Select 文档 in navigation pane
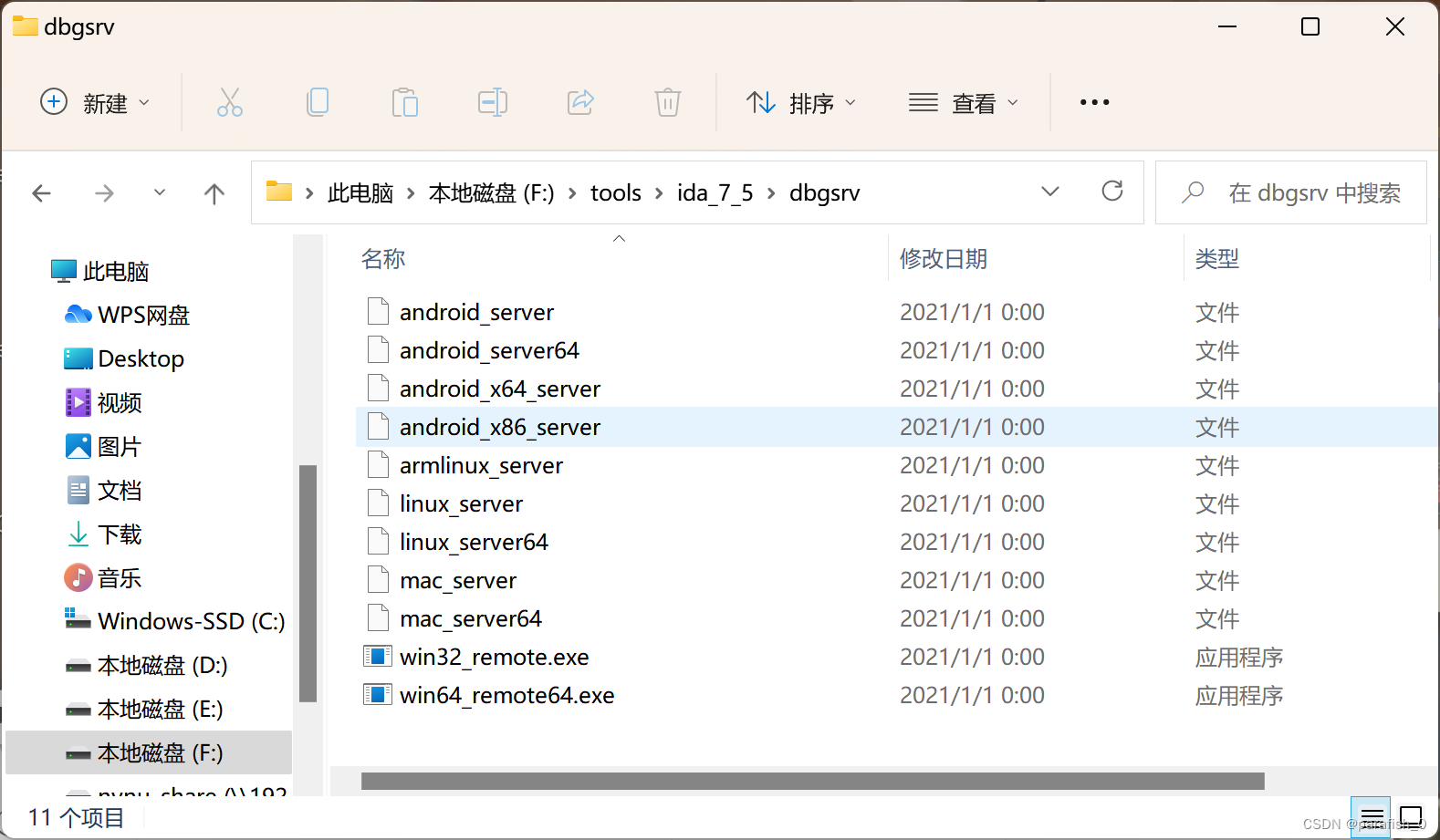 pyautogui.click(x=103, y=490)
